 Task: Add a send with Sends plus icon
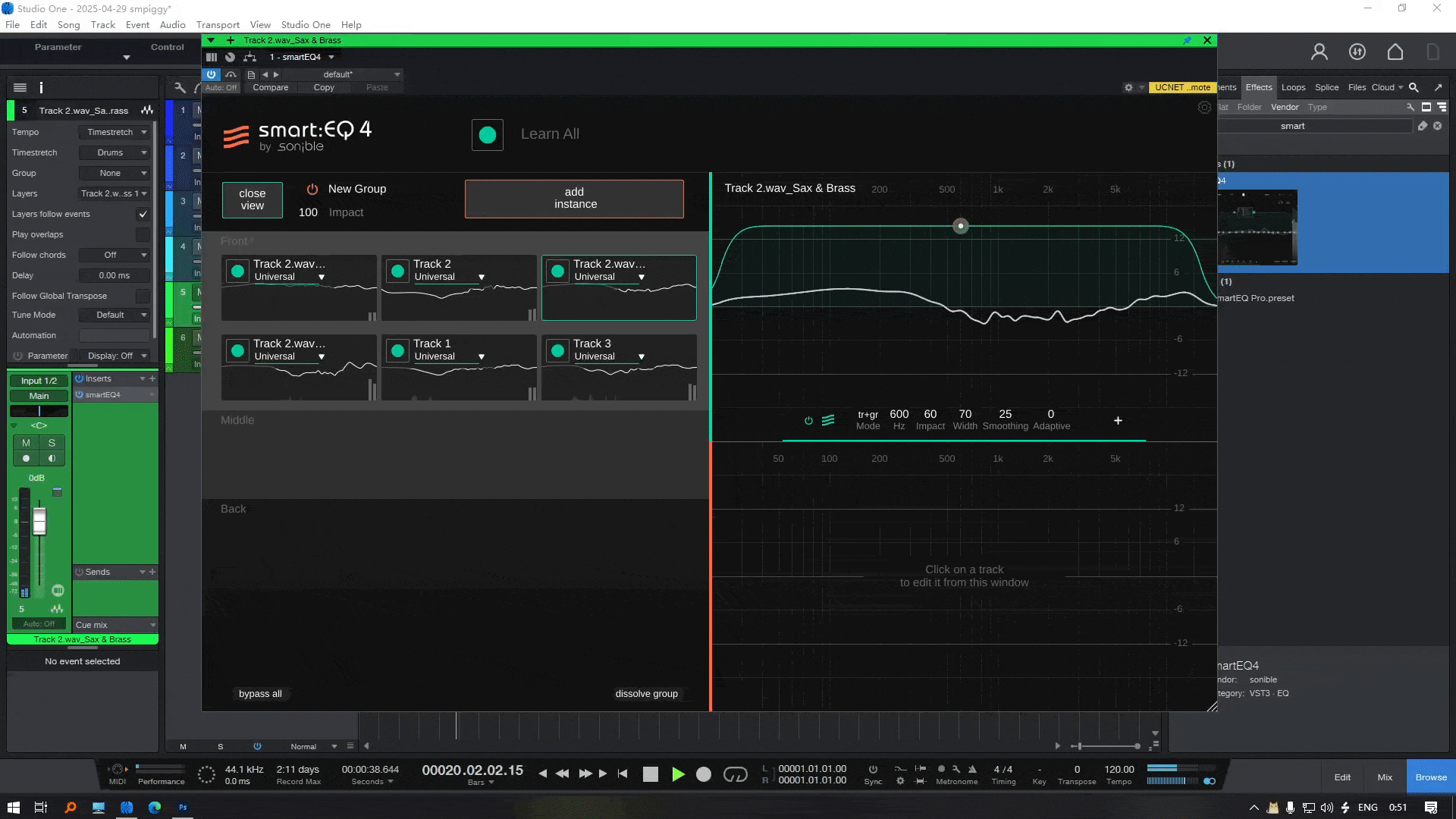pyautogui.click(x=152, y=572)
